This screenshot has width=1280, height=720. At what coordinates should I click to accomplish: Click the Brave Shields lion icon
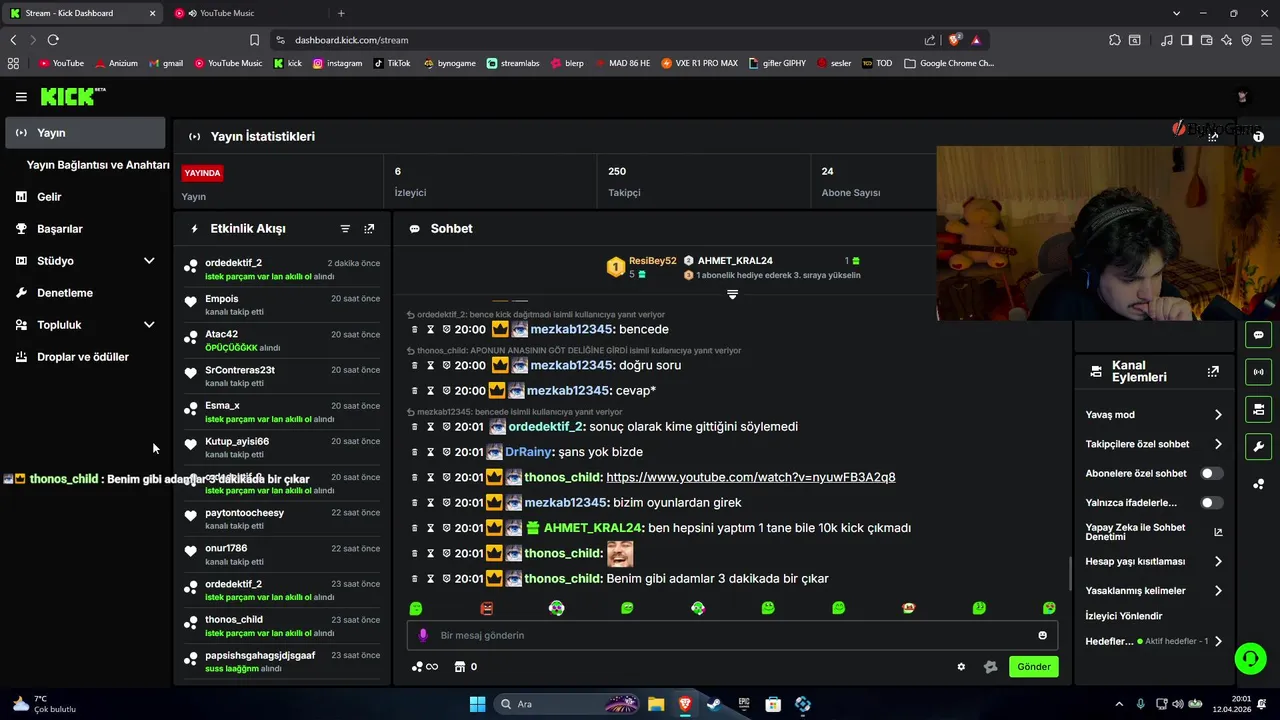[x=955, y=40]
